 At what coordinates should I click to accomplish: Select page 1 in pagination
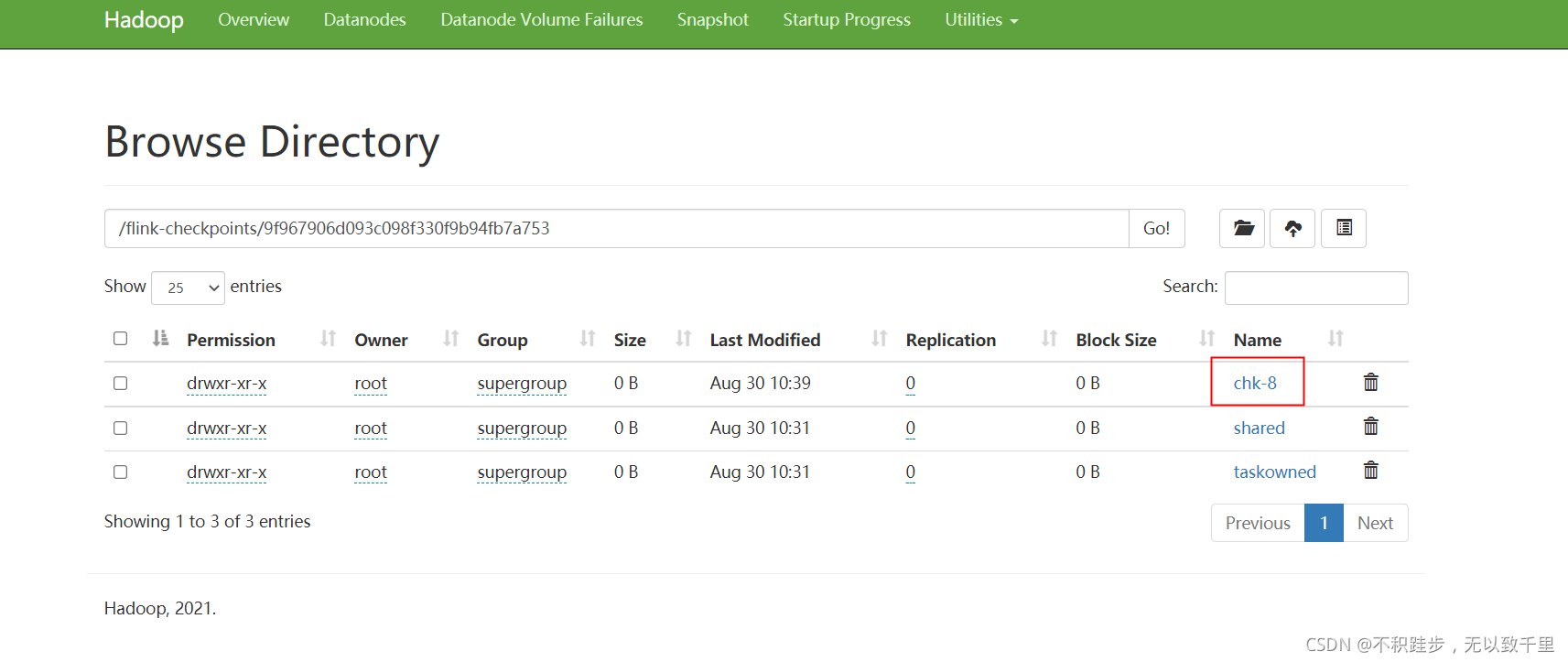tap(1324, 523)
